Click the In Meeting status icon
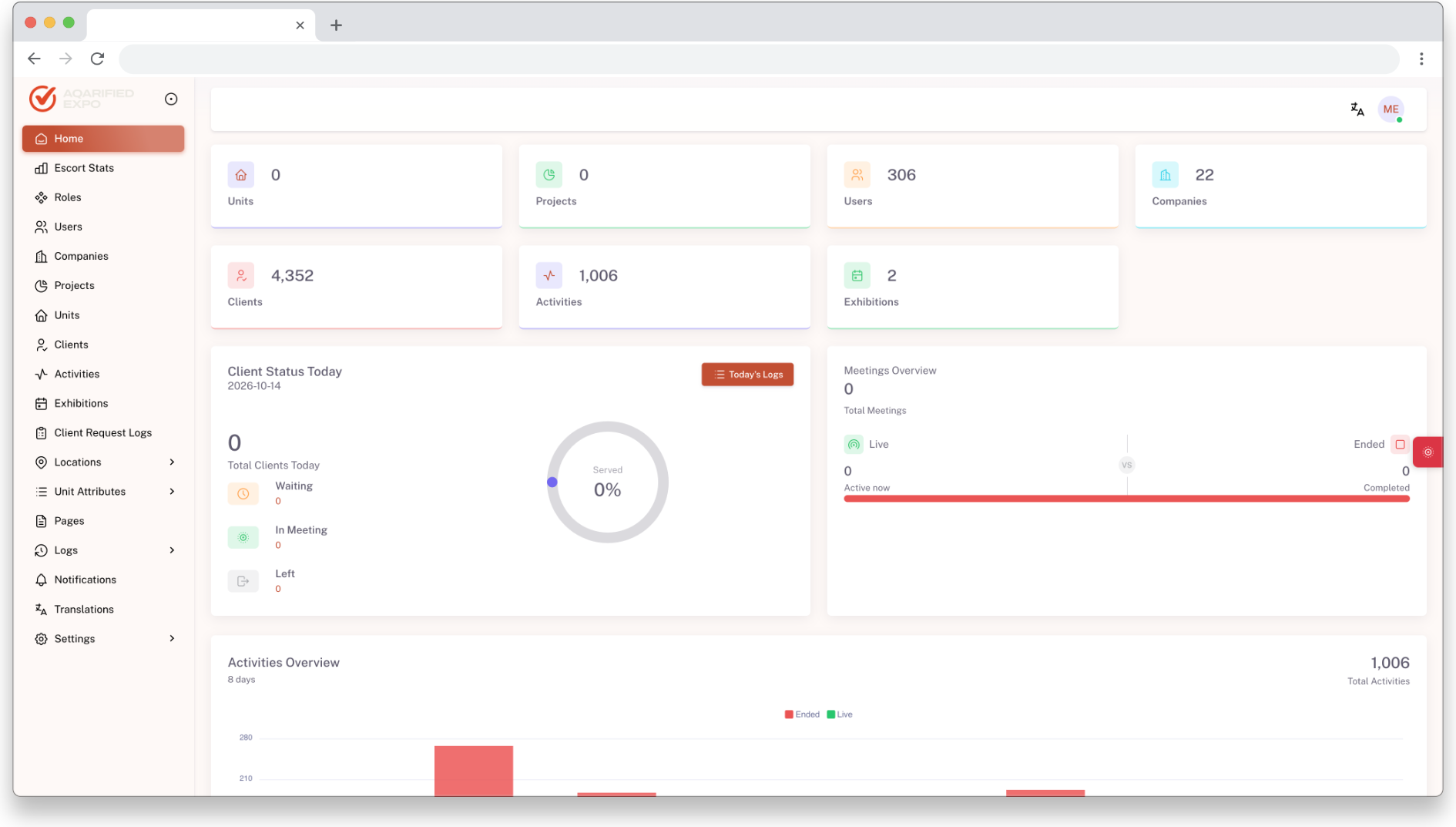This screenshot has width=1456, height=827. click(x=243, y=538)
